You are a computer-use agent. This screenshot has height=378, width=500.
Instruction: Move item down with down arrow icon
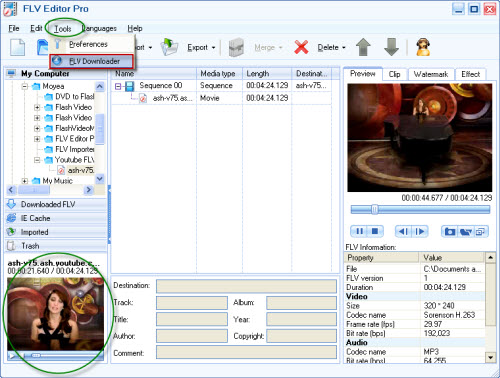[x=391, y=47]
